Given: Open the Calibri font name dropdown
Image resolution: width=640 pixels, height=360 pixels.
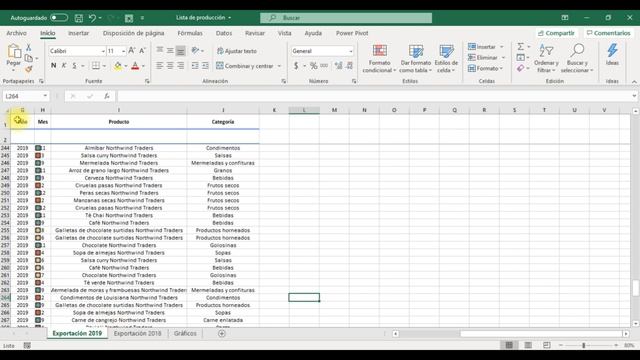Looking at the screenshot, I should tap(103, 51).
